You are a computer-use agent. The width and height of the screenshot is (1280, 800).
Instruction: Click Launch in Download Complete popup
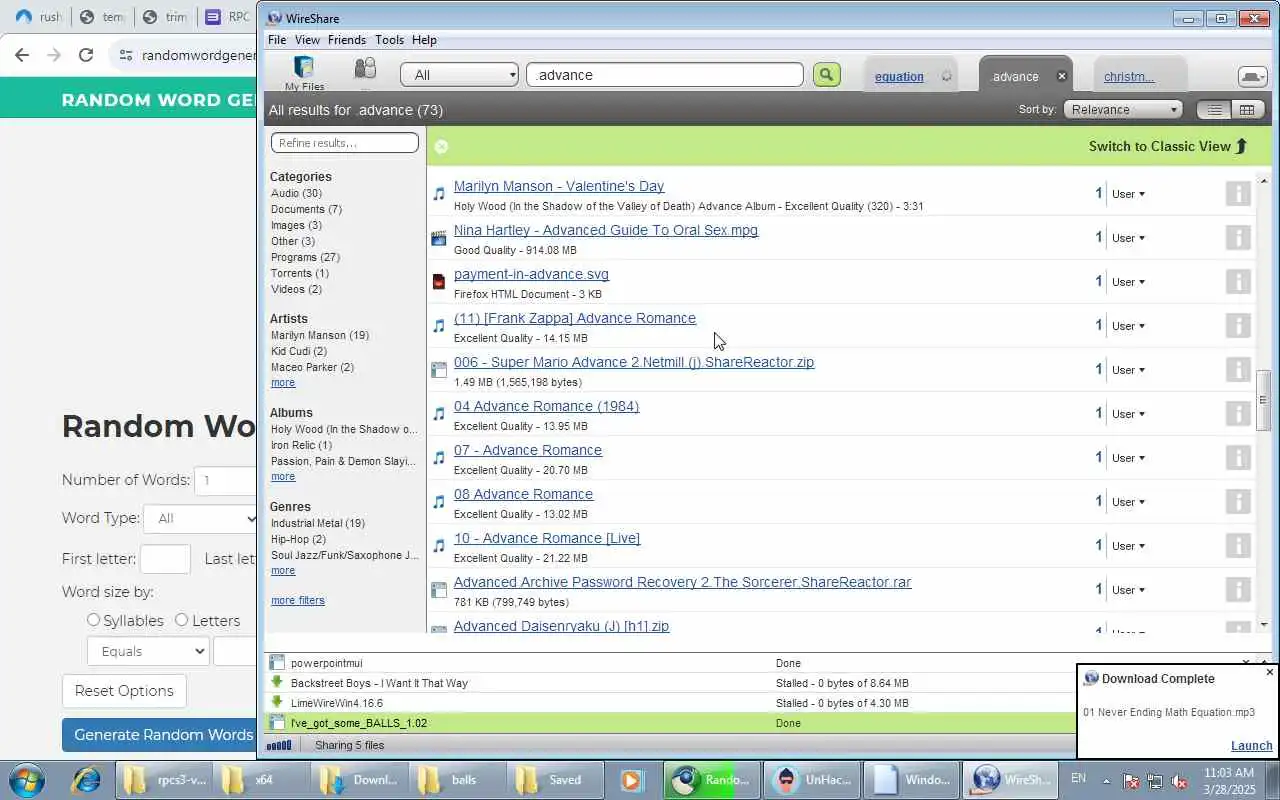(x=1251, y=746)
